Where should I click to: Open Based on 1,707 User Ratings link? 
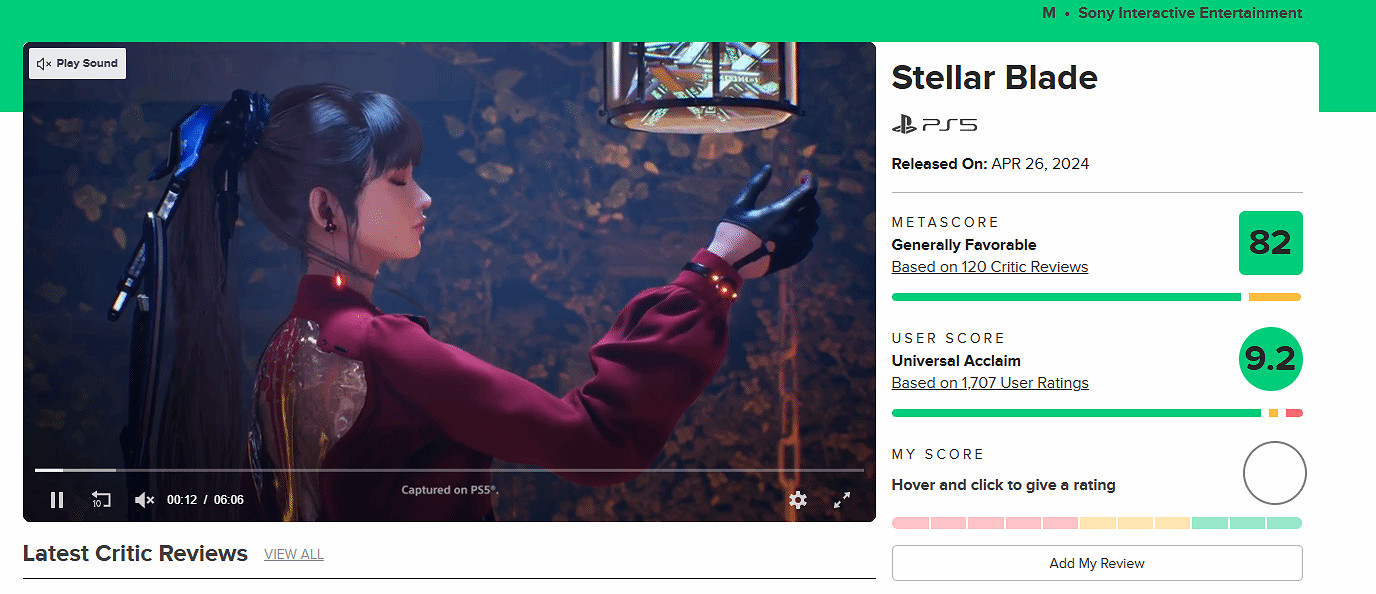tap(989, 383)
